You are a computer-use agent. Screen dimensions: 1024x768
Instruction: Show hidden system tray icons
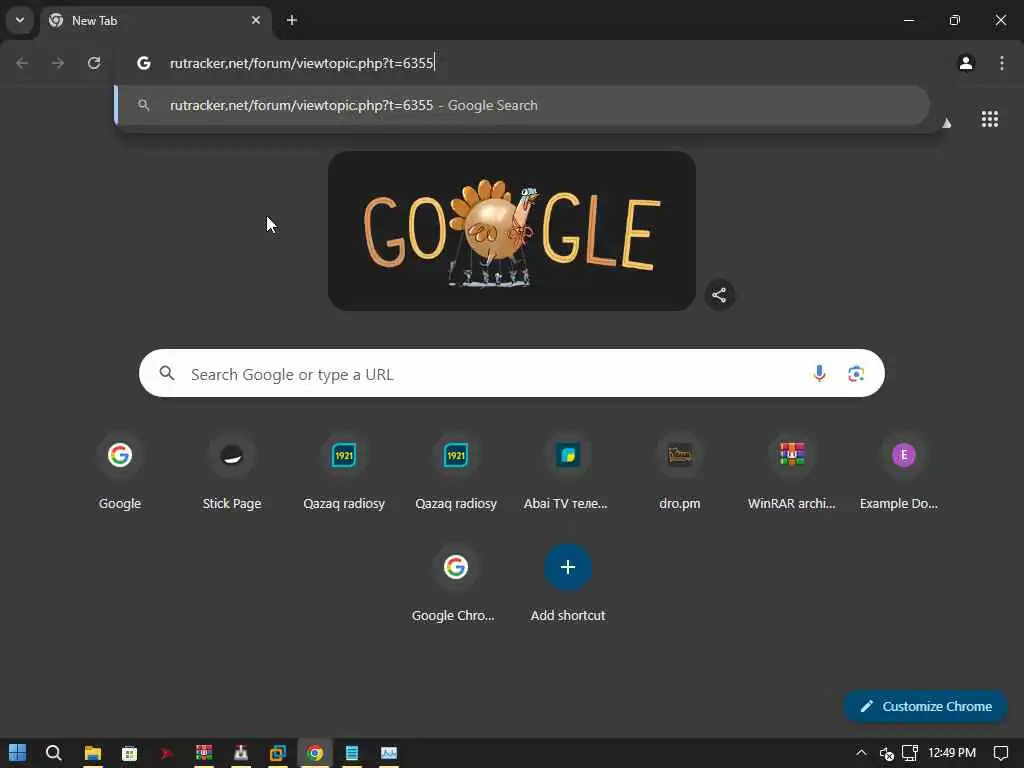861,753
